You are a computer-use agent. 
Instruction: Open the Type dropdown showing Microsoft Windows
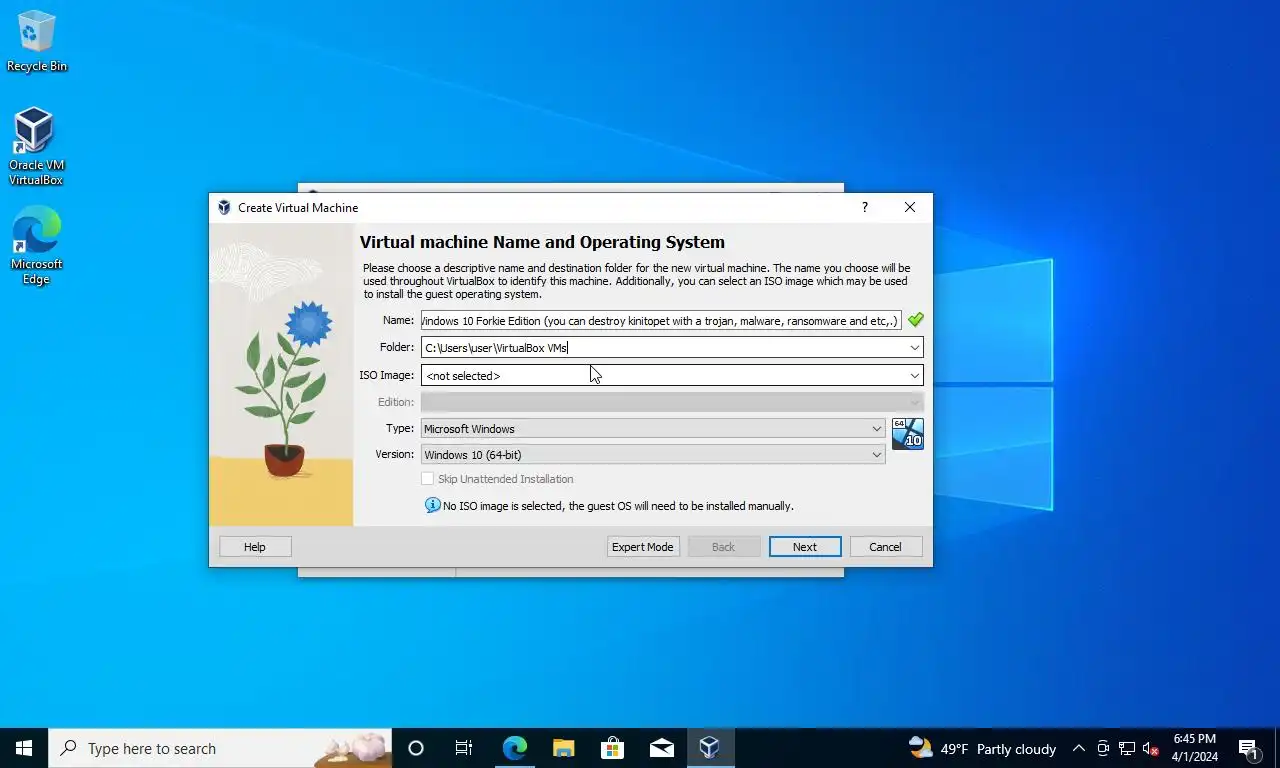click(653, 428)
